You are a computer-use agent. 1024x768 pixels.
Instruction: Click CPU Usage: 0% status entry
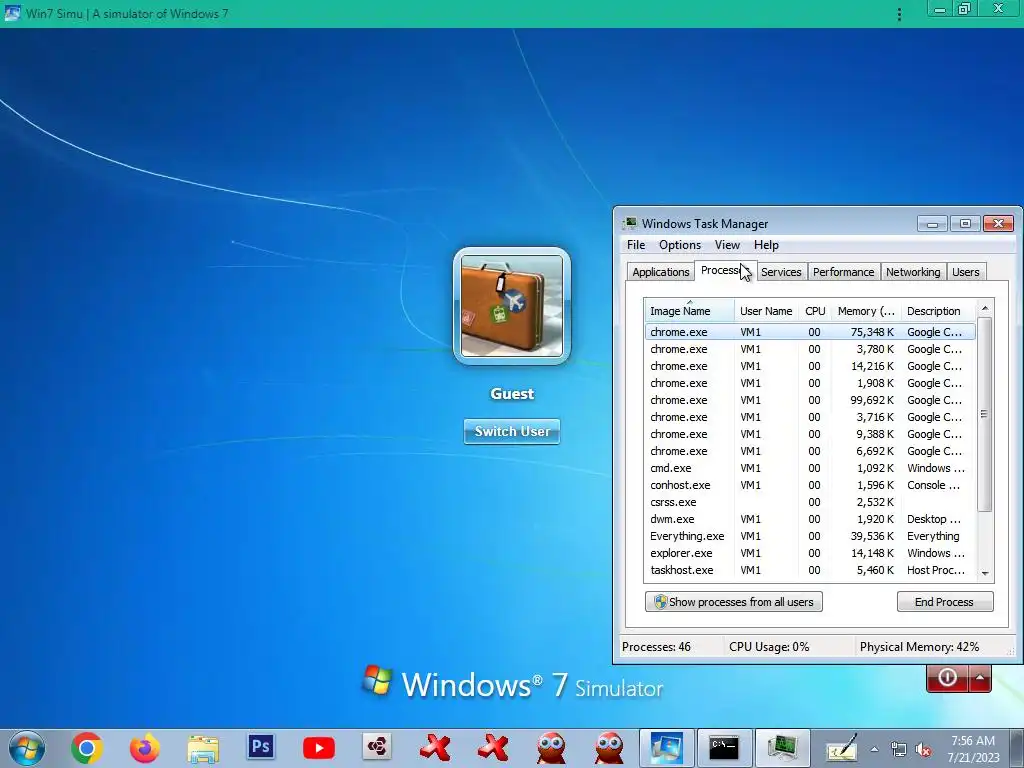[769, 647]
